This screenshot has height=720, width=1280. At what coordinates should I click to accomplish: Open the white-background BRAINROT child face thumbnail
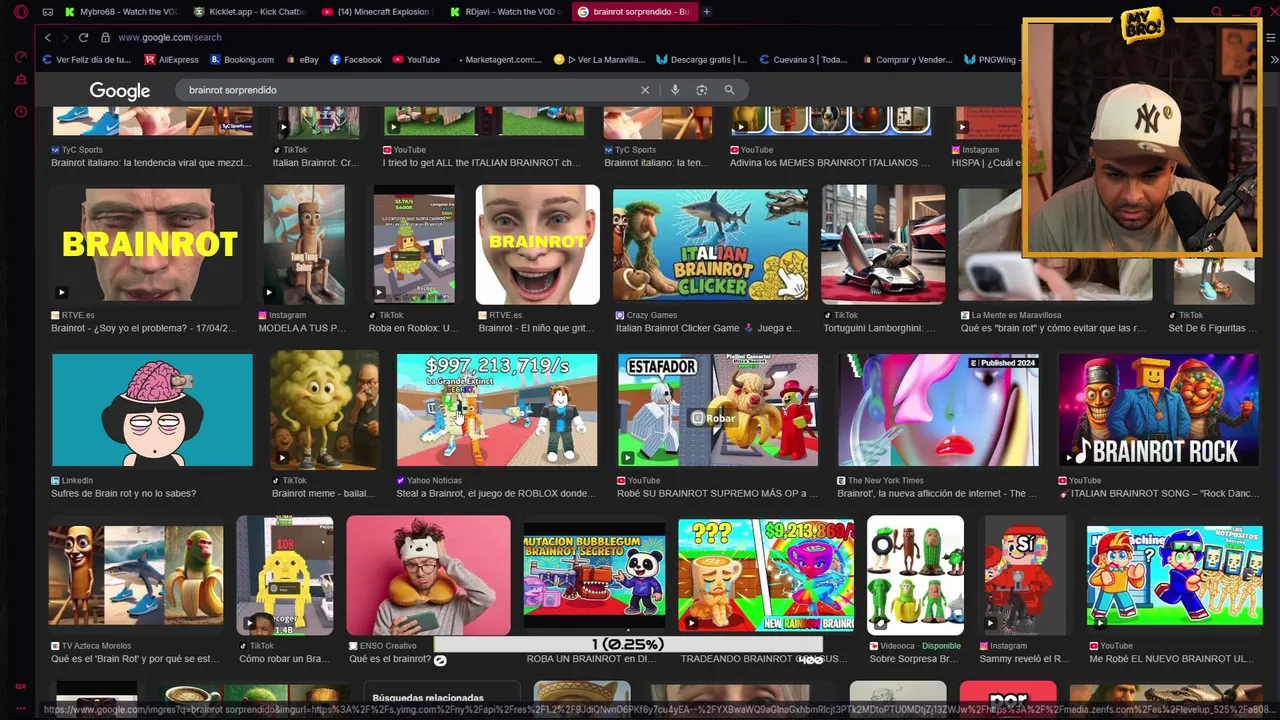pyautogui.click(x=538, y=244)
